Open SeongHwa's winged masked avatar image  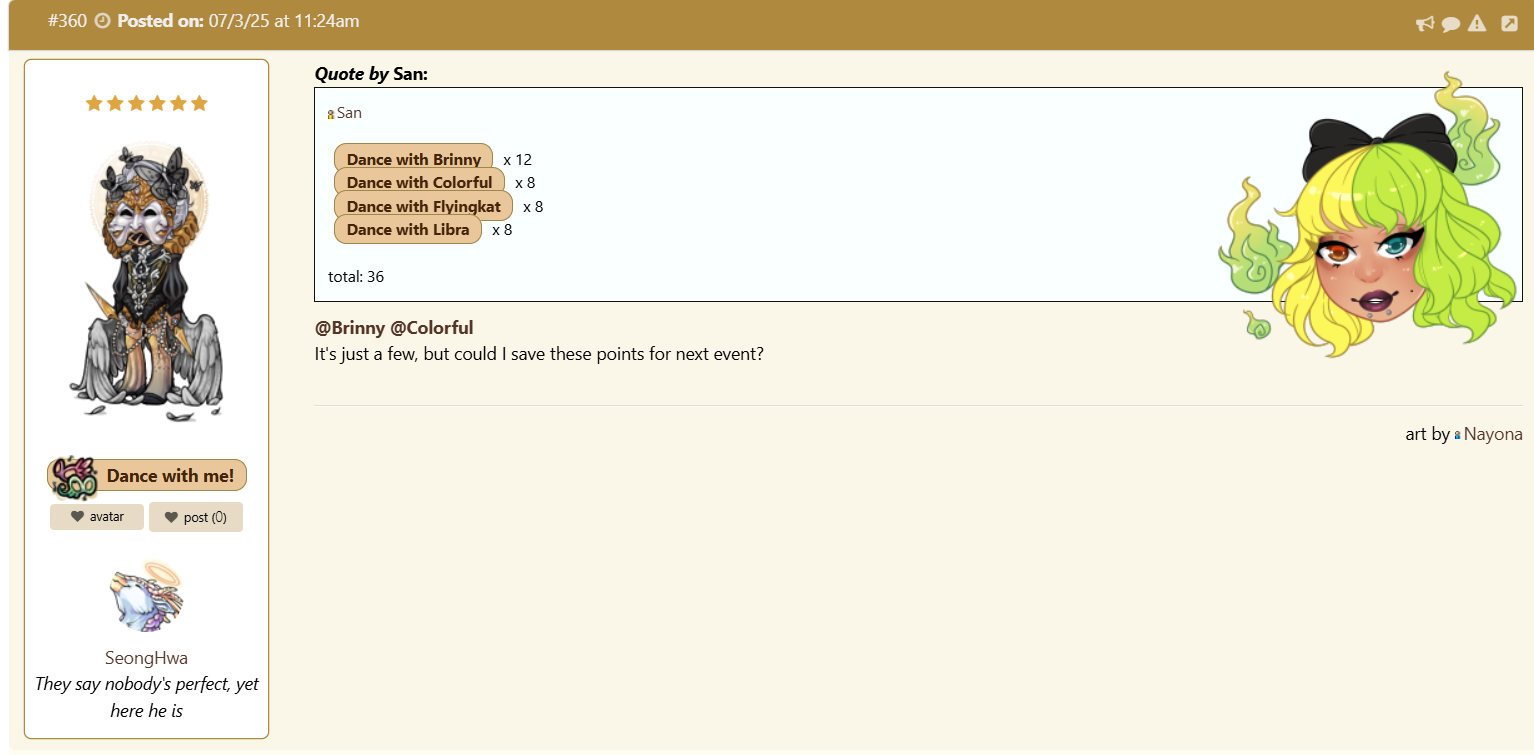pos(146,281)
